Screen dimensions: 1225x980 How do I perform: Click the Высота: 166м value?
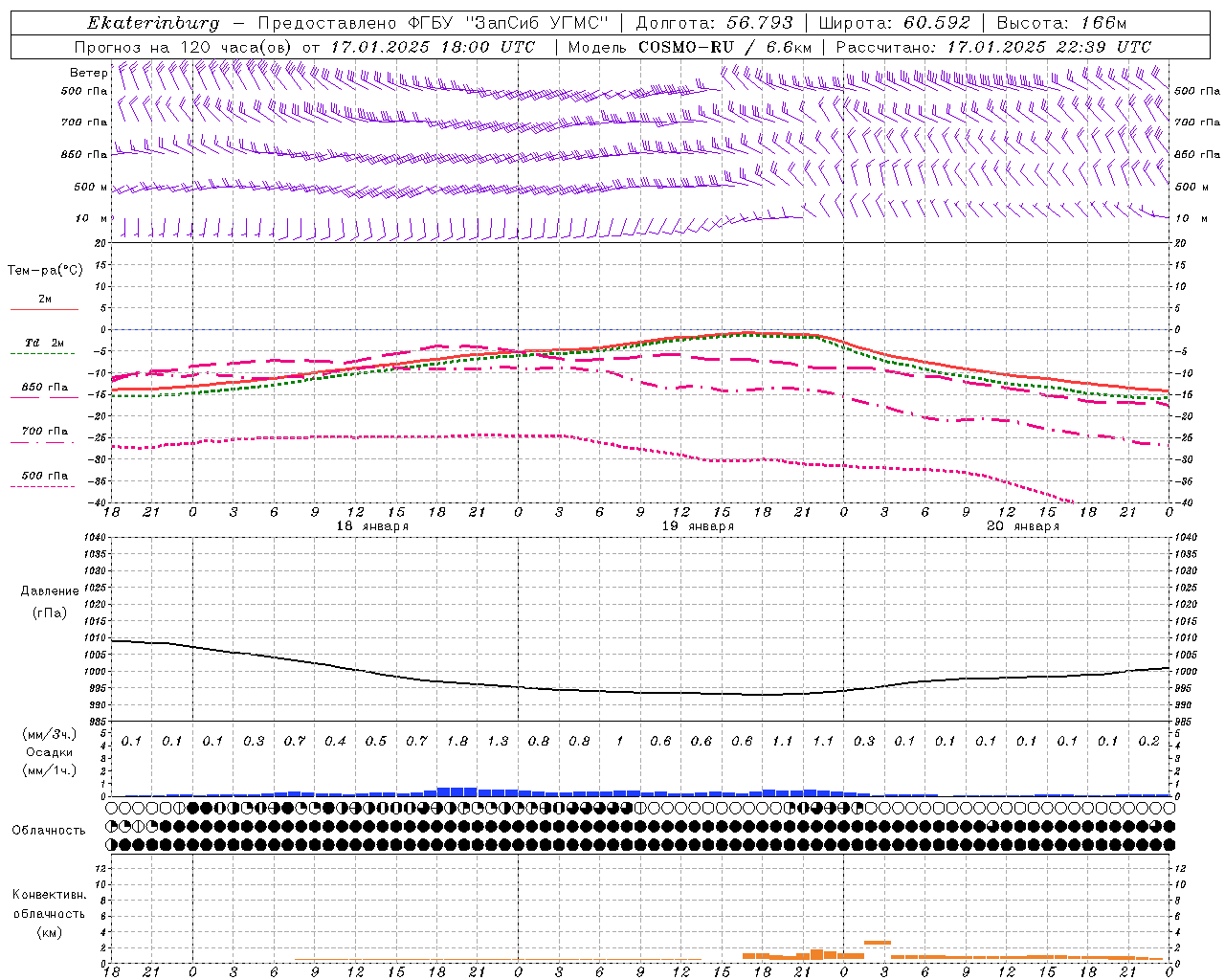tap(1061, 23)
